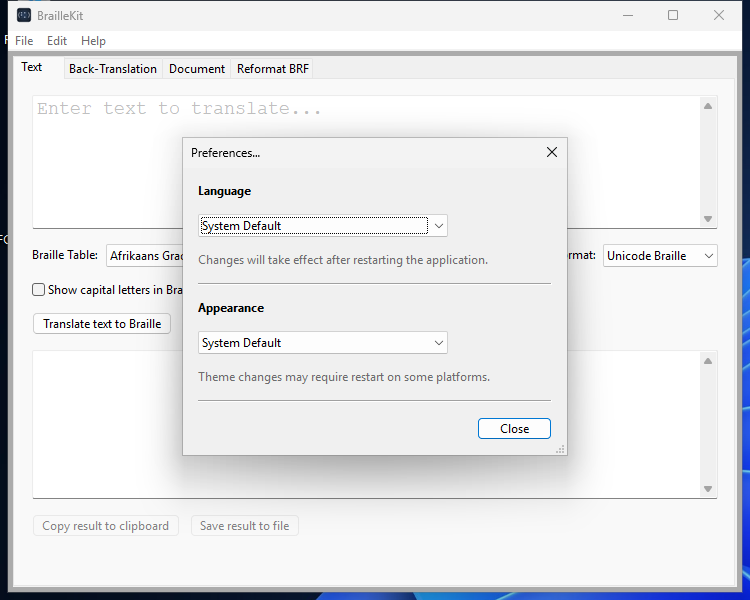Open the File menu
The image size is (750, 600).
tap(24, 41)
